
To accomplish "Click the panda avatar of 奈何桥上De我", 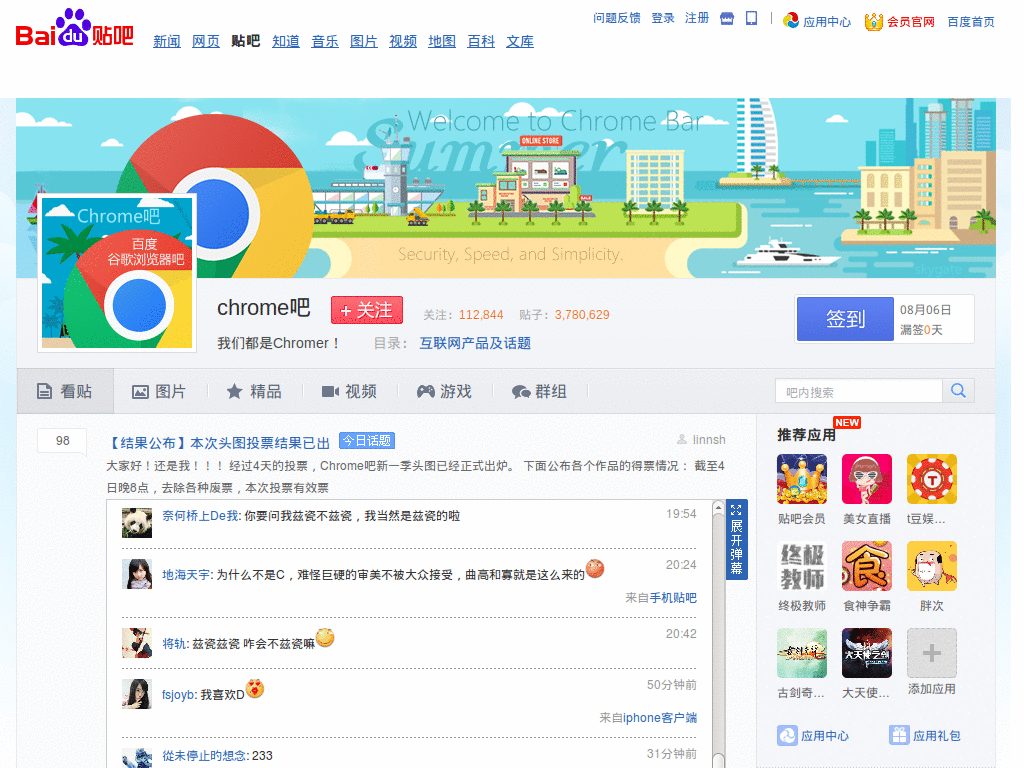I will pos(137,523).
